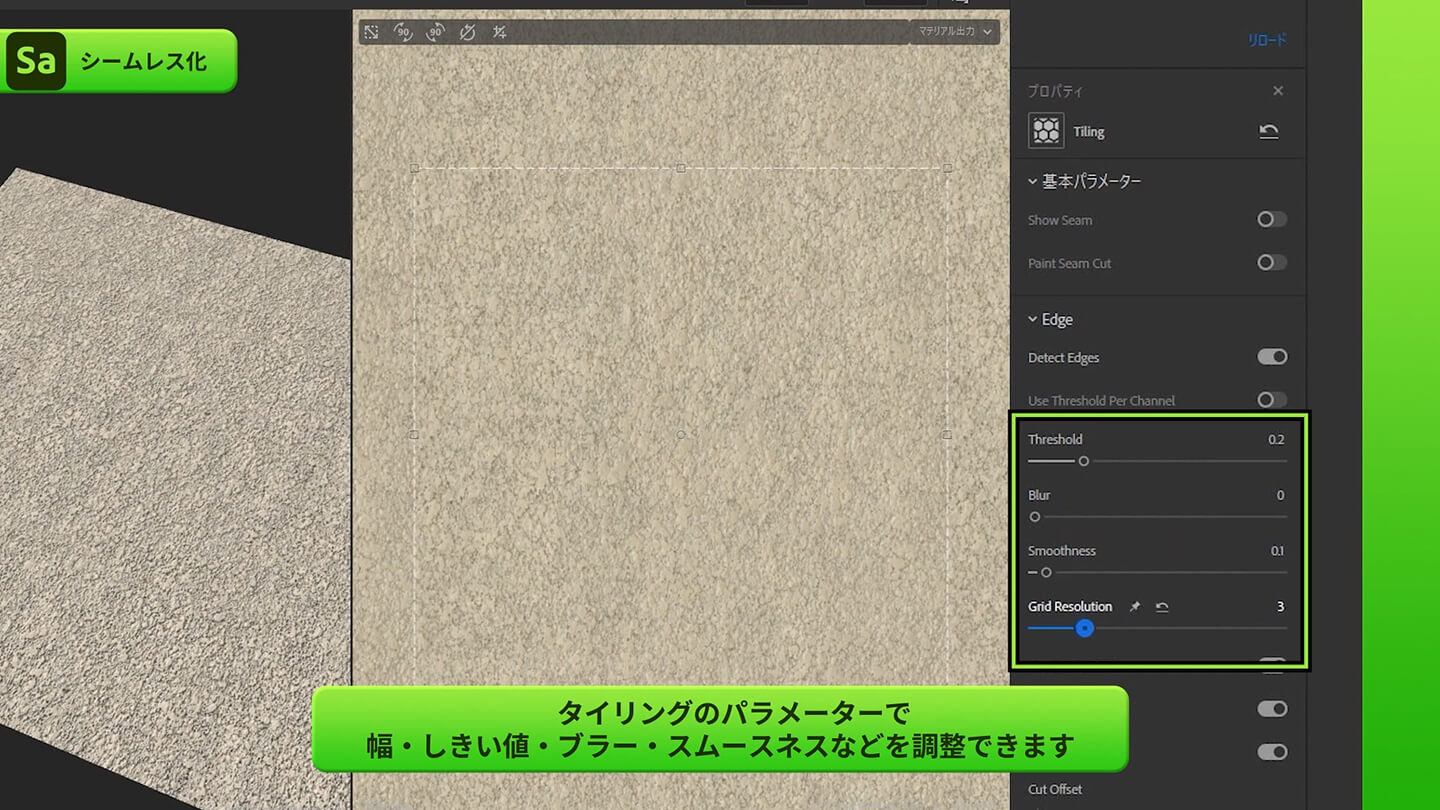Click the Cut Offset label
Image resolution: width=1440 pixels, height=810 pixels.
1055,789
